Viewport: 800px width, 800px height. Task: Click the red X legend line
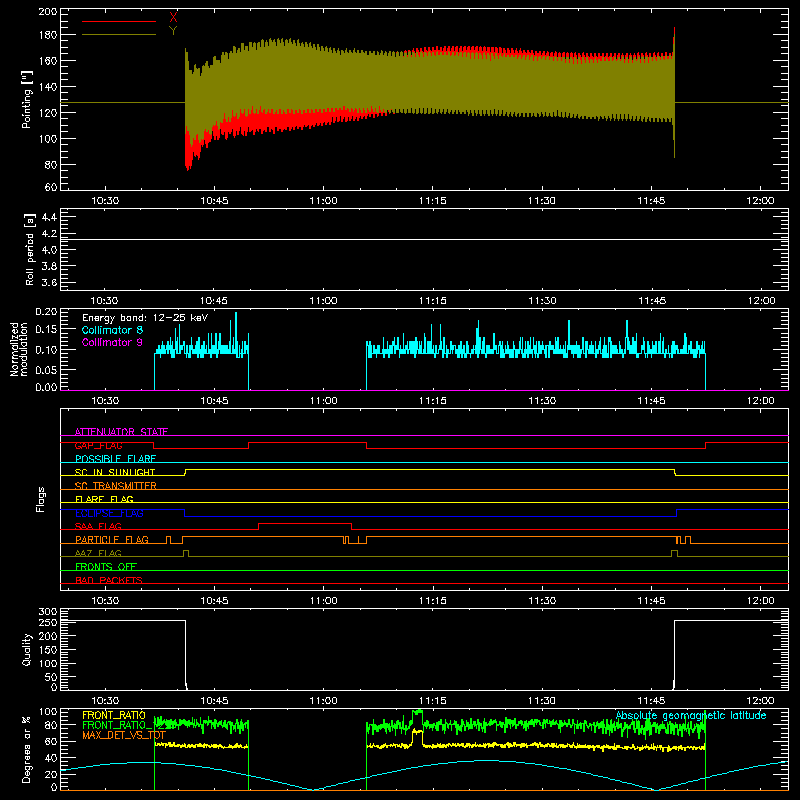pyautogui.click(x=119, y=21)
